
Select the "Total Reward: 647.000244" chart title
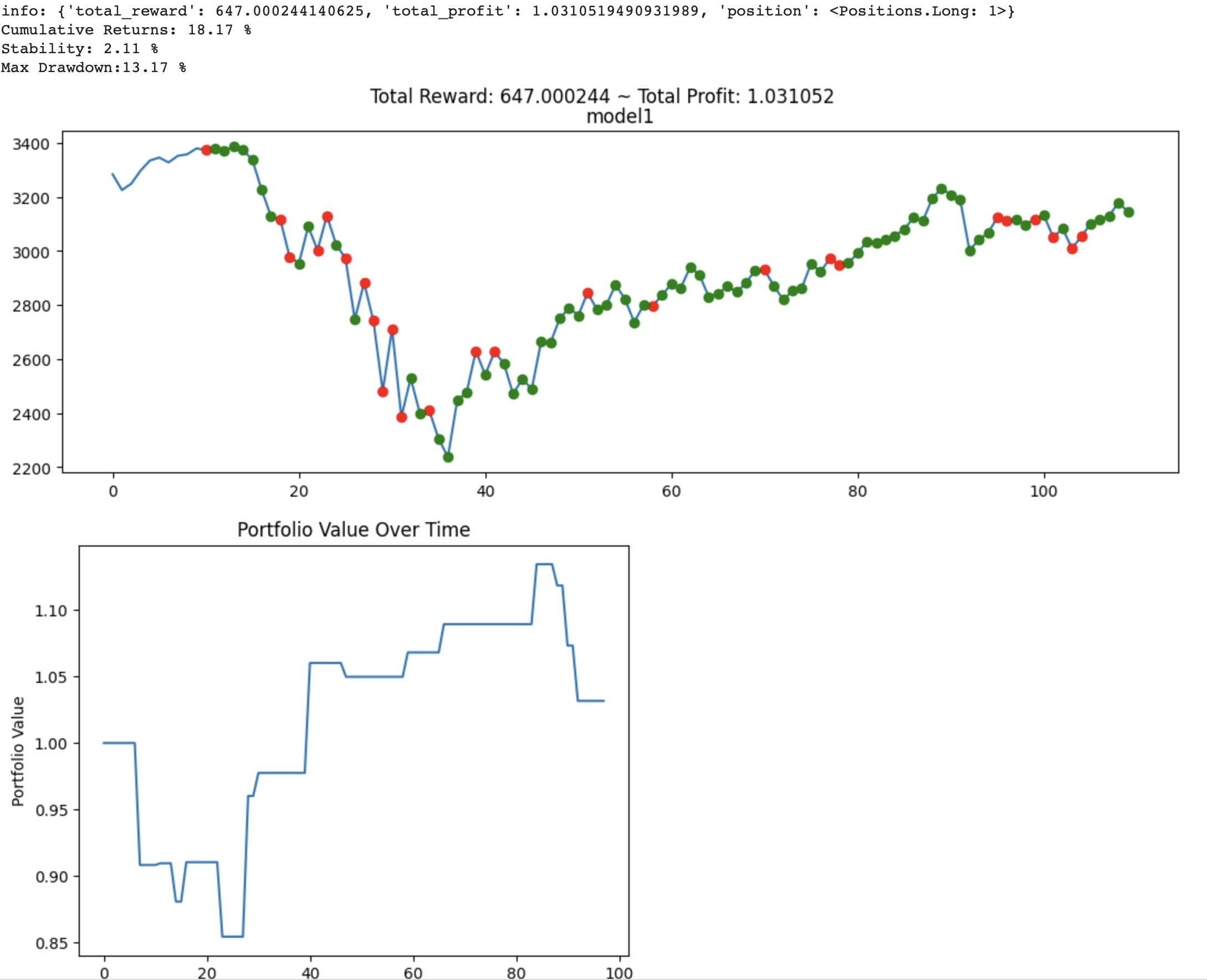coord(490,96)
